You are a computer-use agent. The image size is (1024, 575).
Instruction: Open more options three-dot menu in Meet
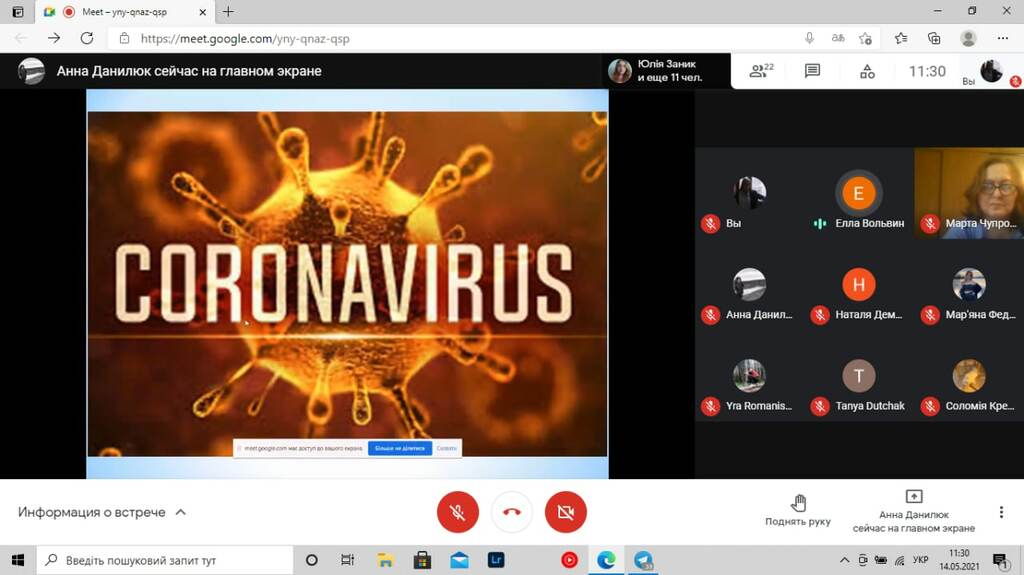coord(1001,512)
